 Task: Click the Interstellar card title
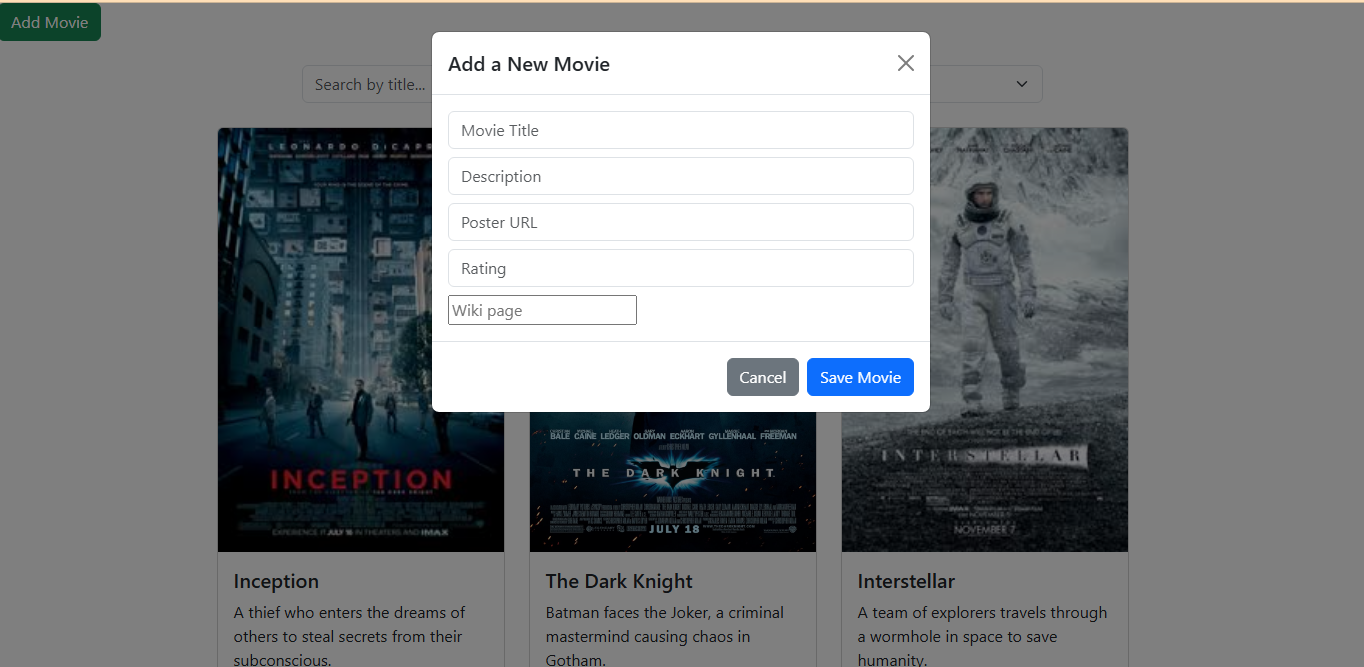pos(906,581)
